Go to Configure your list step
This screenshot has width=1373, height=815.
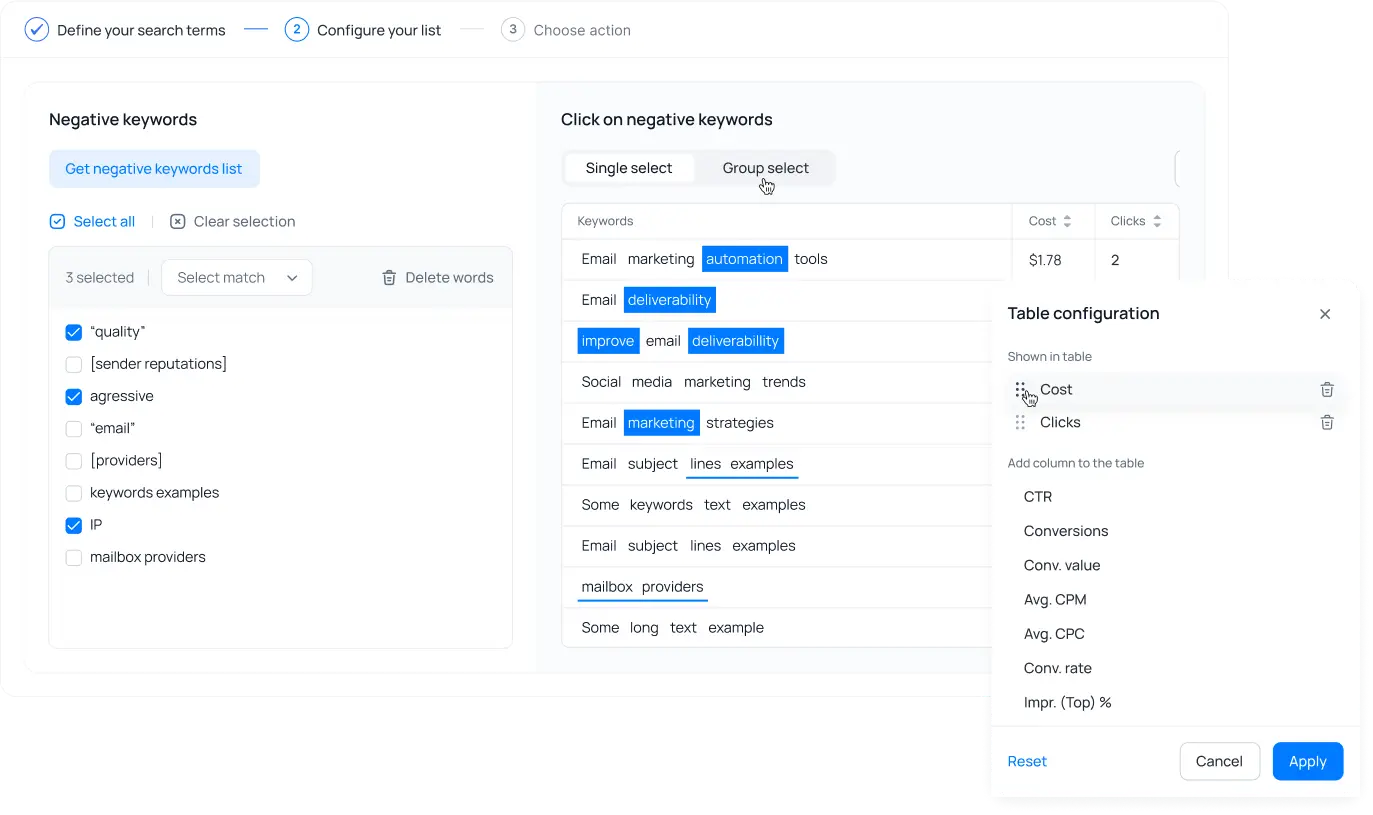(379, 30)
